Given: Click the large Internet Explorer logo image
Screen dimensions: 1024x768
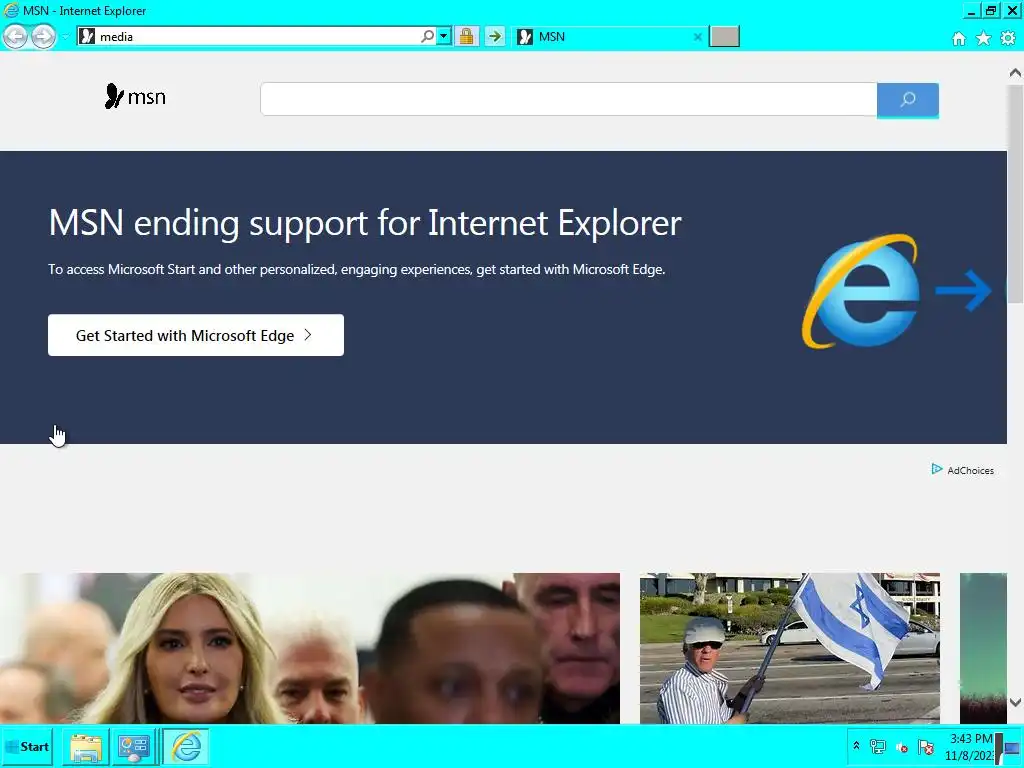Looking at the screenshot, I should coord(861,291).
